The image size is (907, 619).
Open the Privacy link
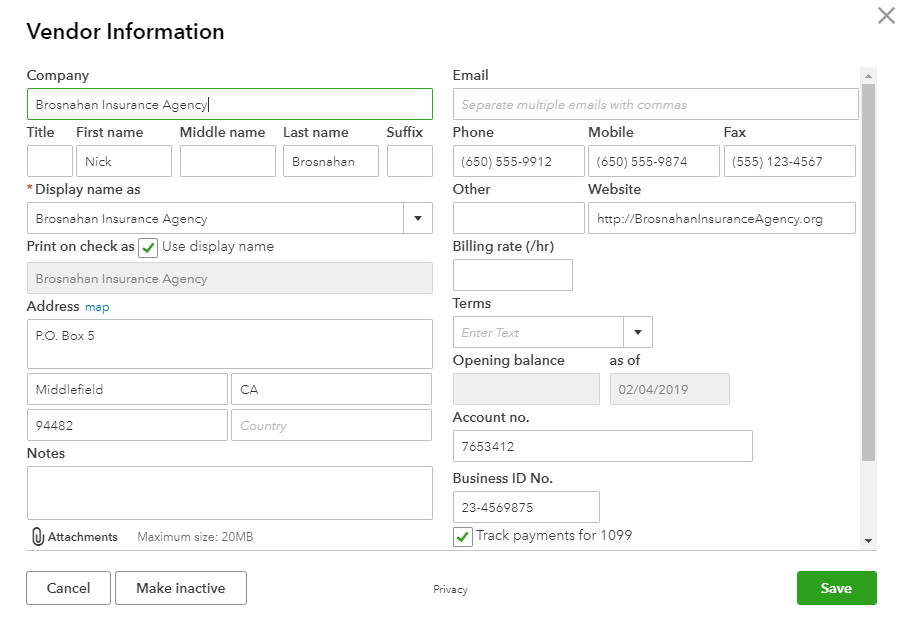(x=450, y=589)
